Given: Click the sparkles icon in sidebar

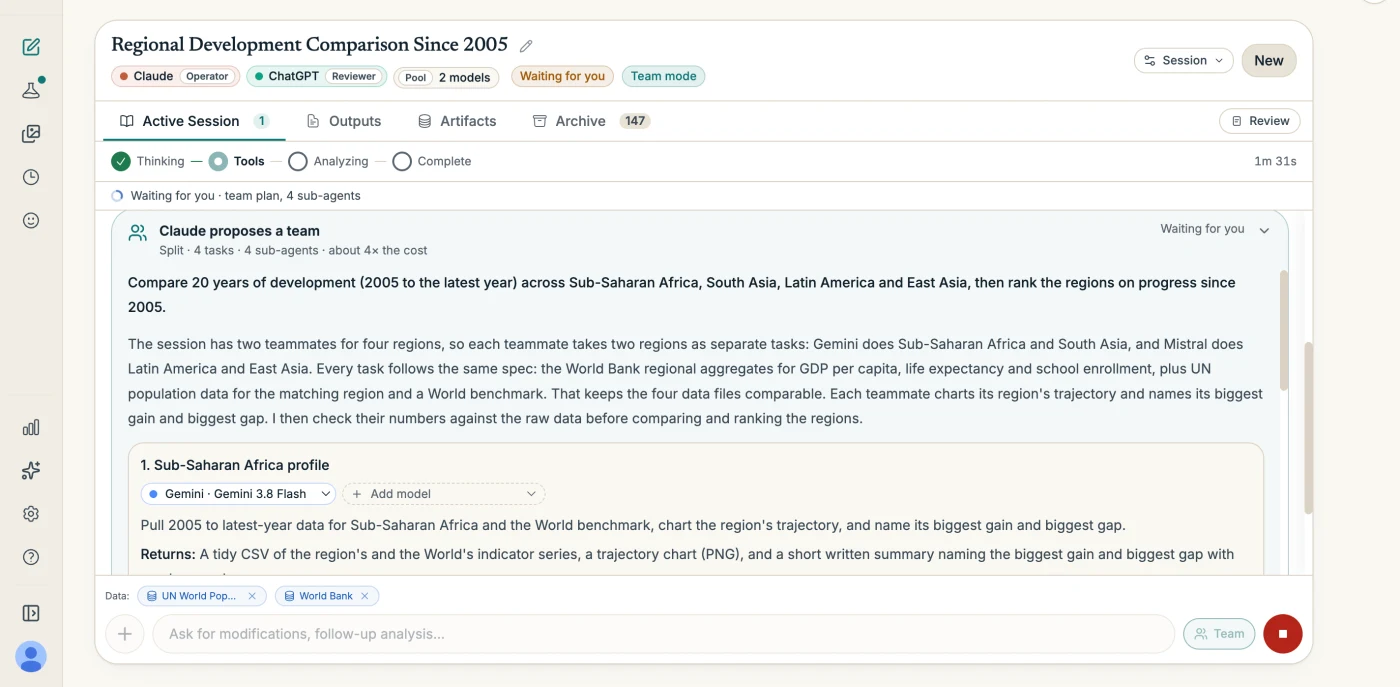Looking at the screenshot, I should click(x=31, y=471).
